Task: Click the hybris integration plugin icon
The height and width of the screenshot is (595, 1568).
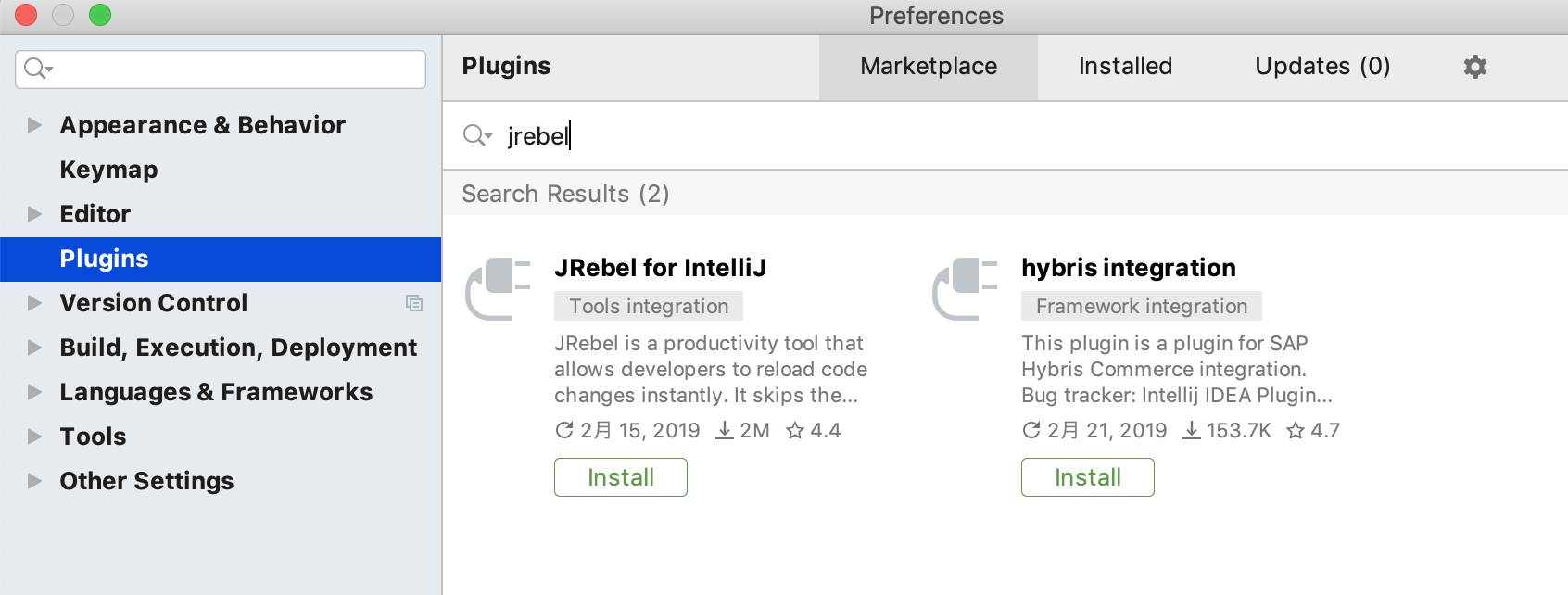Action: [965, 288]
